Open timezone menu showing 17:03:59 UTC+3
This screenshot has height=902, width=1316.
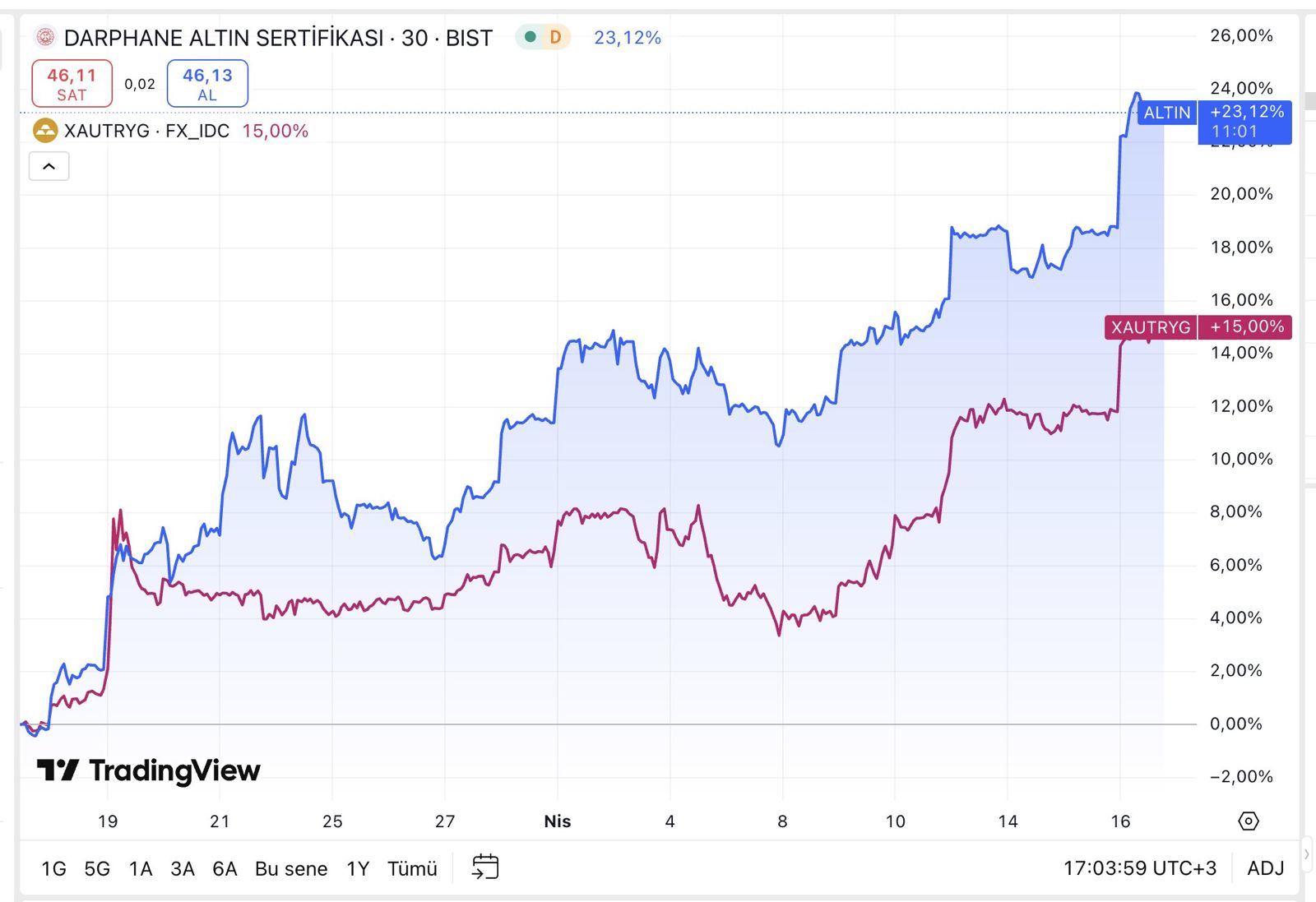coord(1139,868)
